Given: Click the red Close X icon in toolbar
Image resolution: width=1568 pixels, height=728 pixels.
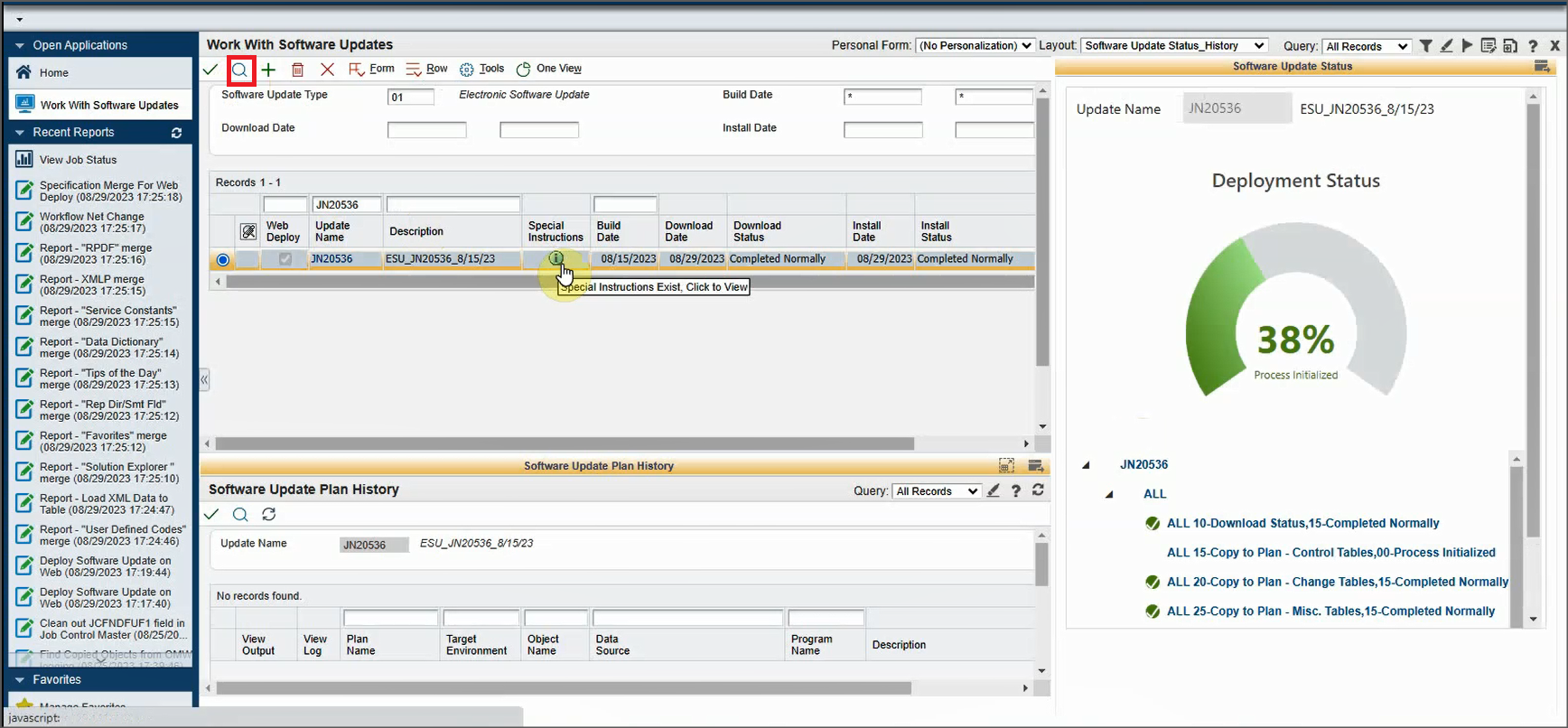Looking at the screenshot, I should 327,70.
